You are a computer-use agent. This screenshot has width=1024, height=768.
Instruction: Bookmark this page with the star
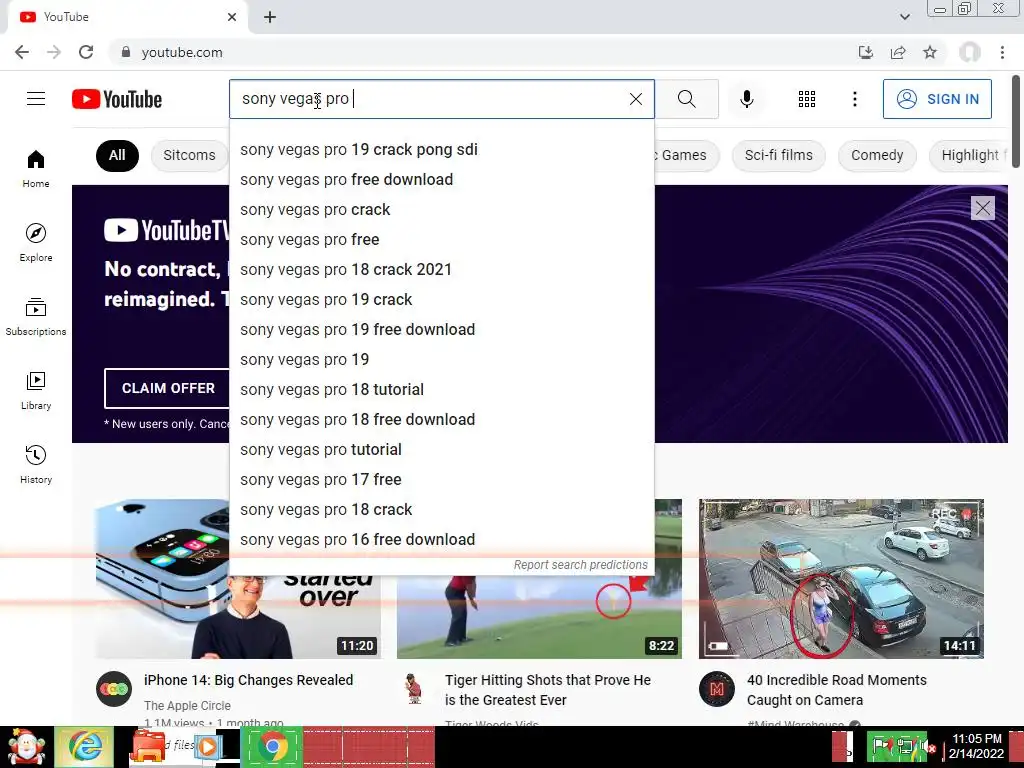930,52
